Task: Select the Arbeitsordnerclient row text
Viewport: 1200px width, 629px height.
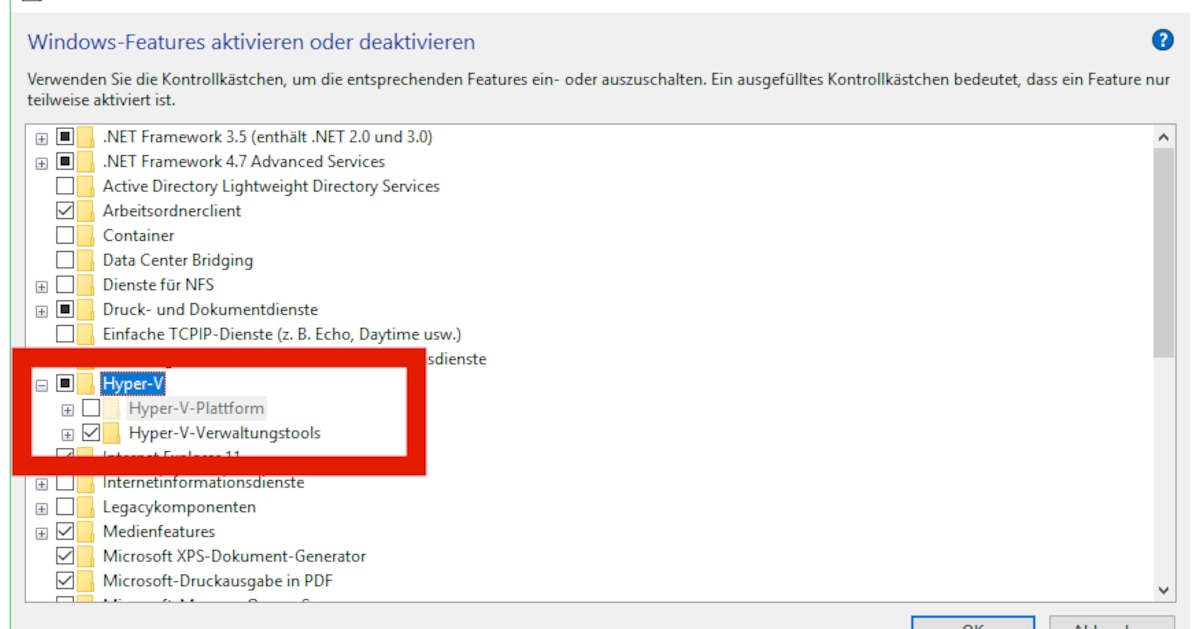Action: point(172,211)
